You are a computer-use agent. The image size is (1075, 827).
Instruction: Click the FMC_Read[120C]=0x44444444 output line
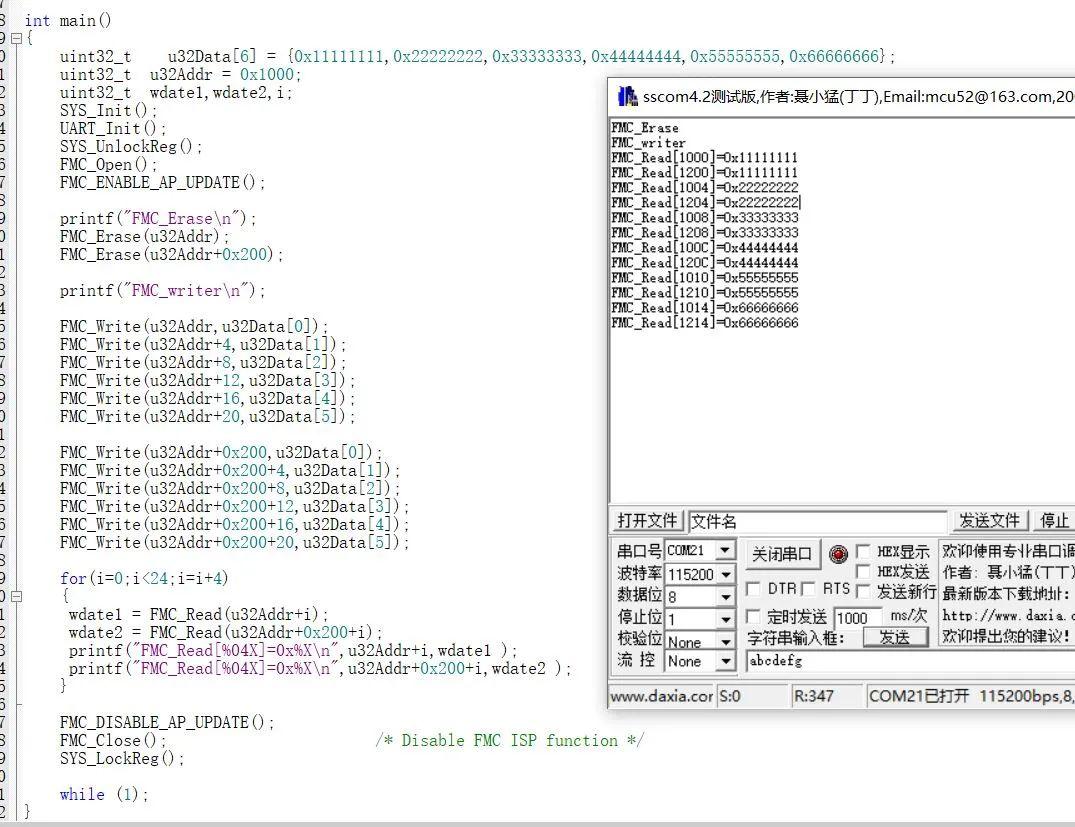(x=705, y=263)
